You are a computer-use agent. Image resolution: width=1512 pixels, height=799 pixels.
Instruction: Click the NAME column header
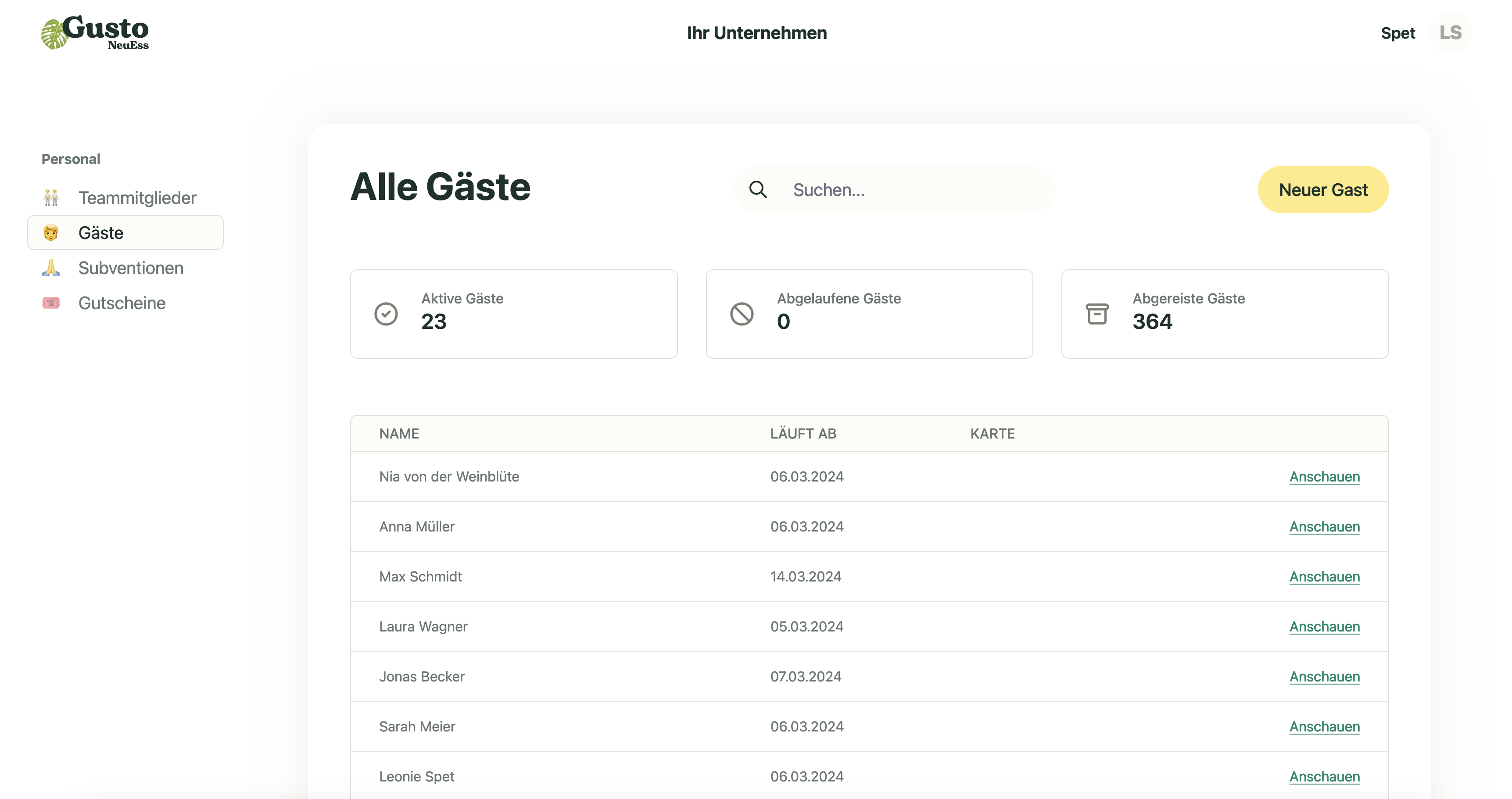[398, 434]
